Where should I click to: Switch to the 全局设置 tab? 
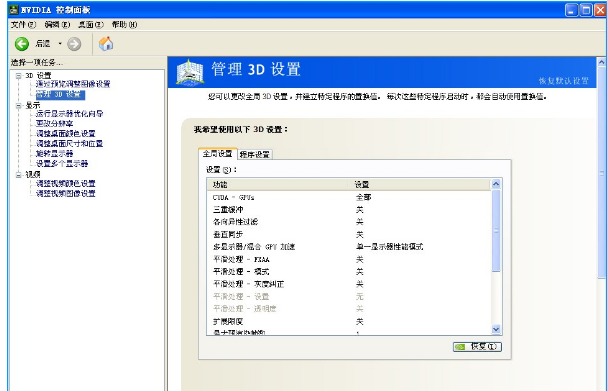pyautogui.click(x=217, y=154)
